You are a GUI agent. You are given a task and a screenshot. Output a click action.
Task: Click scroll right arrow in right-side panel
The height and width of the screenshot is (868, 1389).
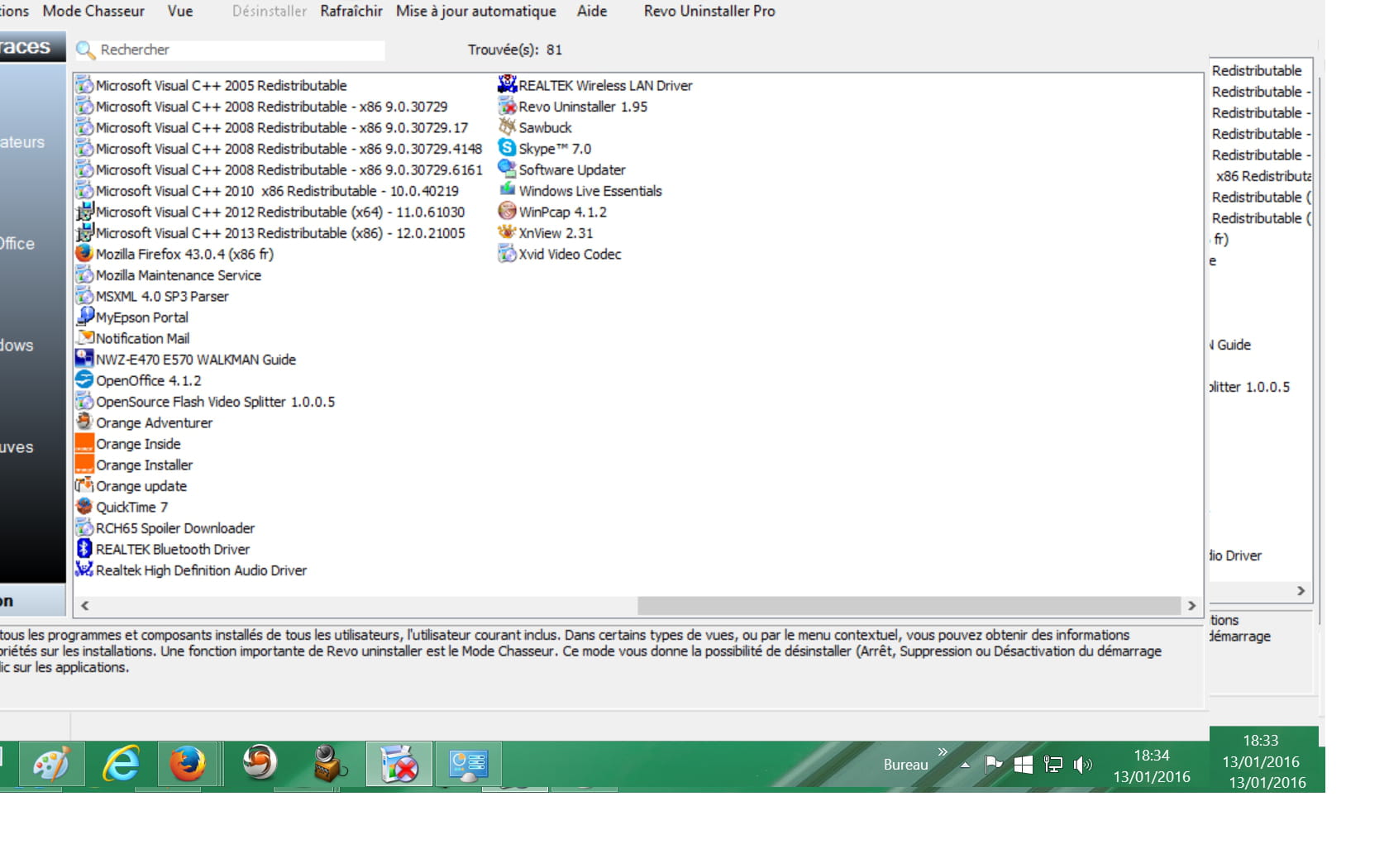coord(1301,591)
